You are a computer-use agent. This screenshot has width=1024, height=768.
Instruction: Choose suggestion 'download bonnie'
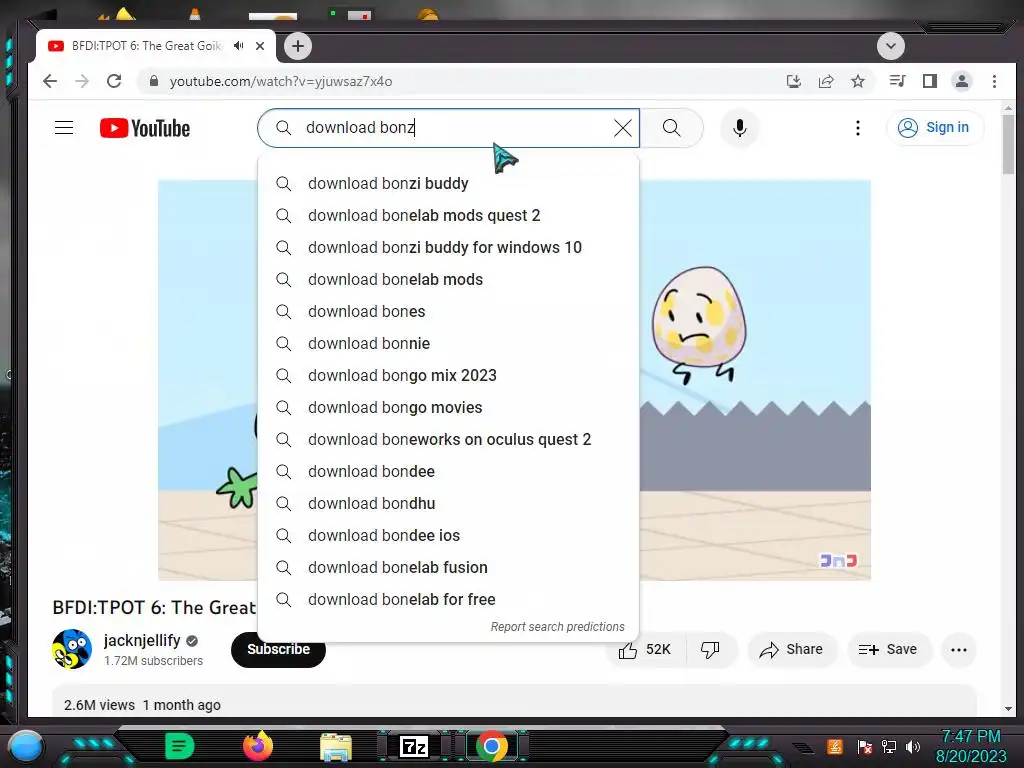[448, 344]
